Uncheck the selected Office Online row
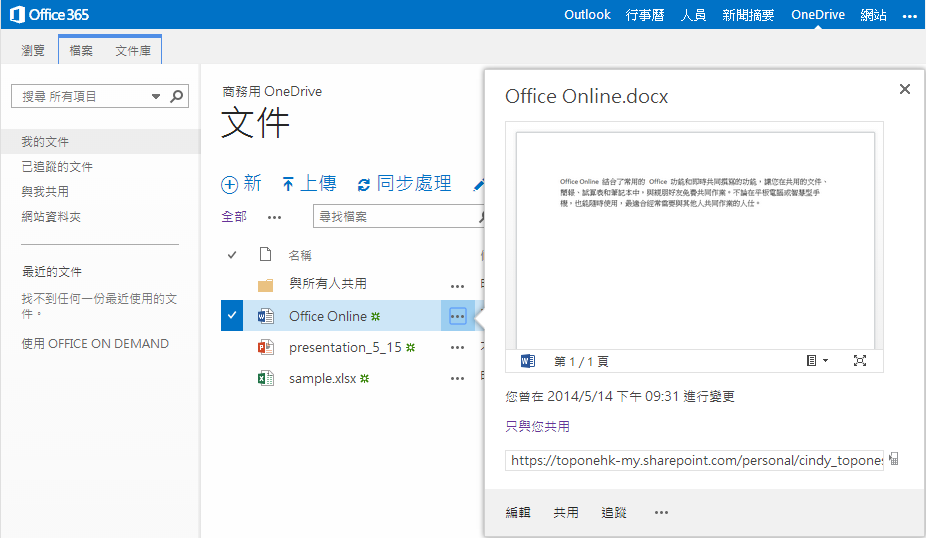The height and width of the screenshot is (538, 926). tap(232, 316)
